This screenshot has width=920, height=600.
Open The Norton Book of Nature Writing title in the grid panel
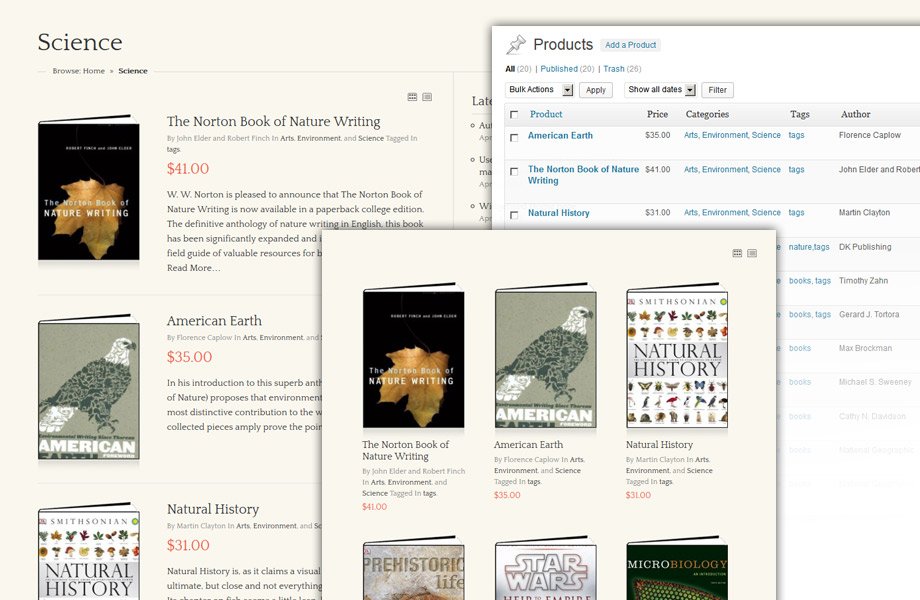coord(405,450)
